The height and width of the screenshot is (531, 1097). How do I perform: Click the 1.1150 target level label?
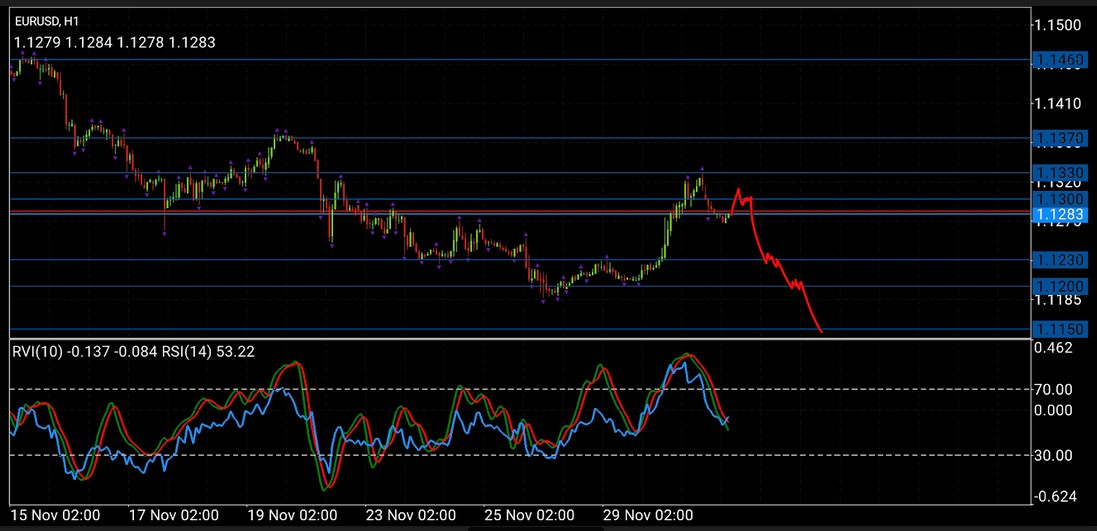pos(1059,329)
